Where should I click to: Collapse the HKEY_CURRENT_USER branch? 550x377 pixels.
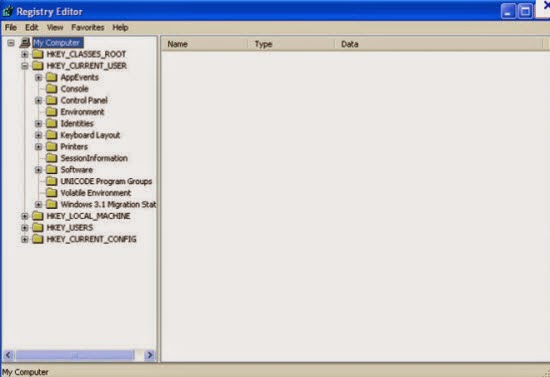(25, 66)
